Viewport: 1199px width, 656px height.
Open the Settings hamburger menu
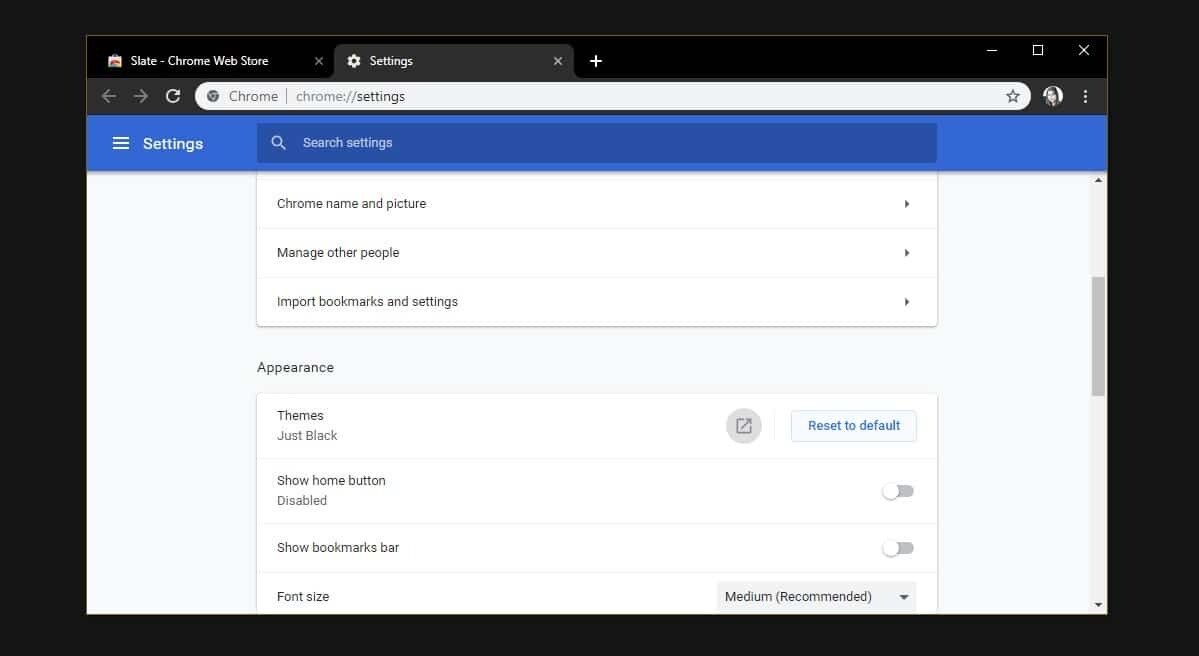coord(121,143)
